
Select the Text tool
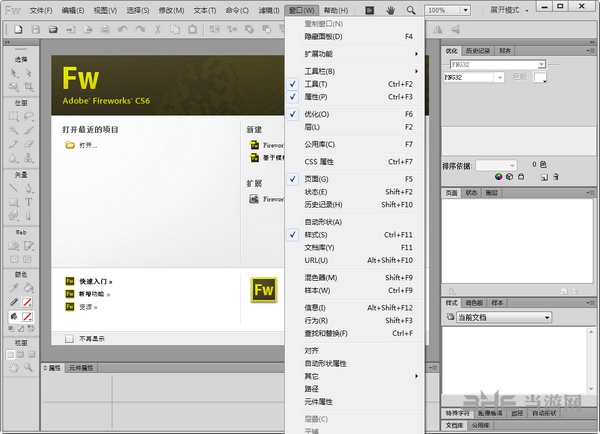point(29,202)
